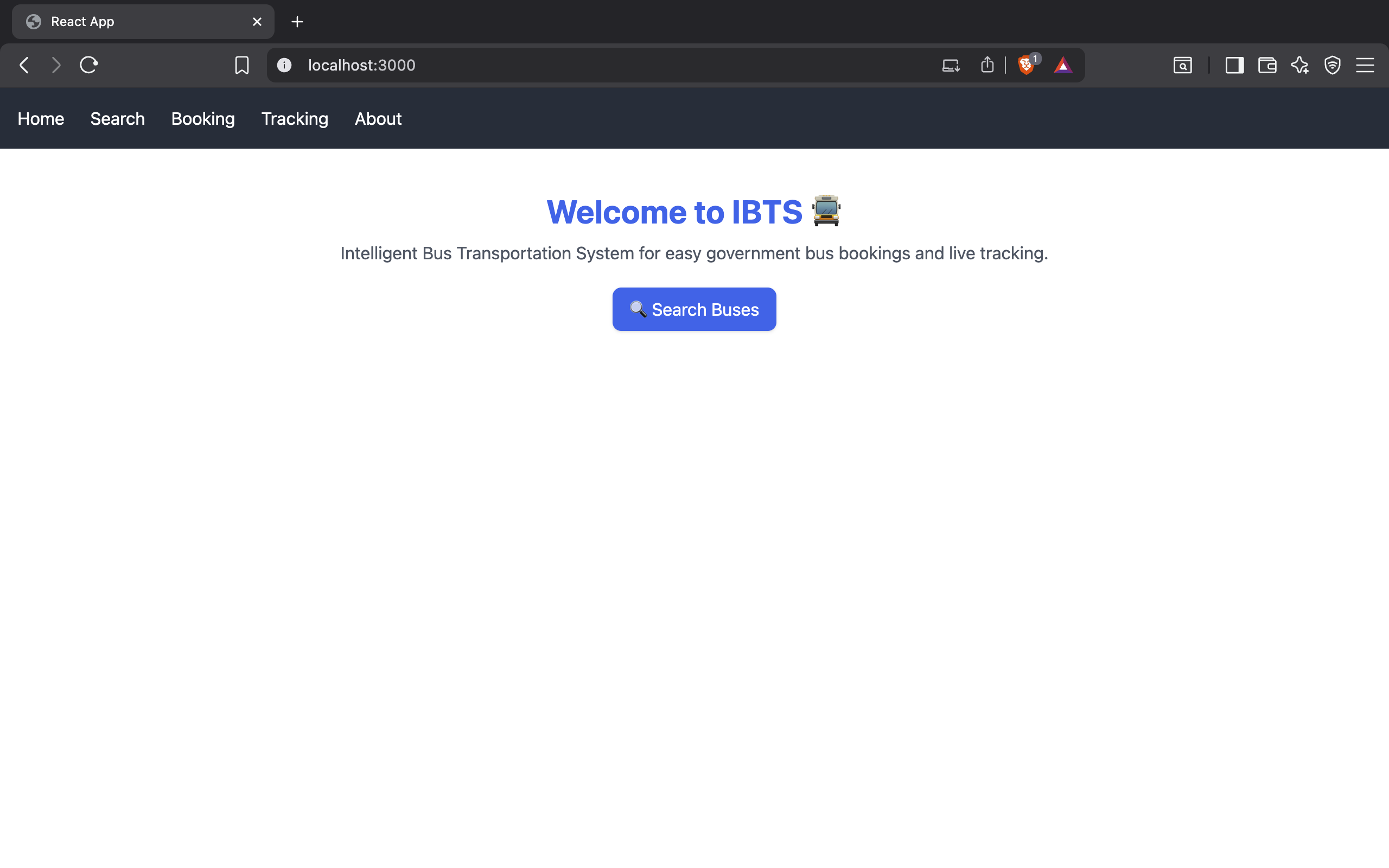Open the tab search icon
1389x868 pixels.
point(1182,66)
